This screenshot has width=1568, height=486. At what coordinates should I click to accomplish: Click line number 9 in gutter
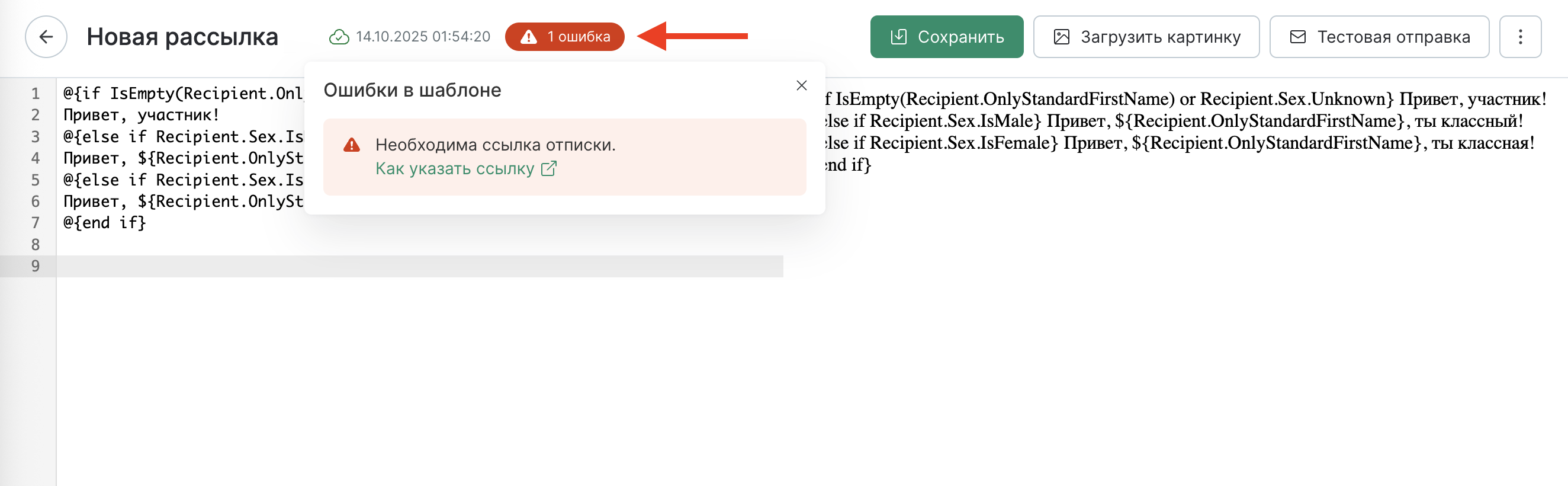36,266
